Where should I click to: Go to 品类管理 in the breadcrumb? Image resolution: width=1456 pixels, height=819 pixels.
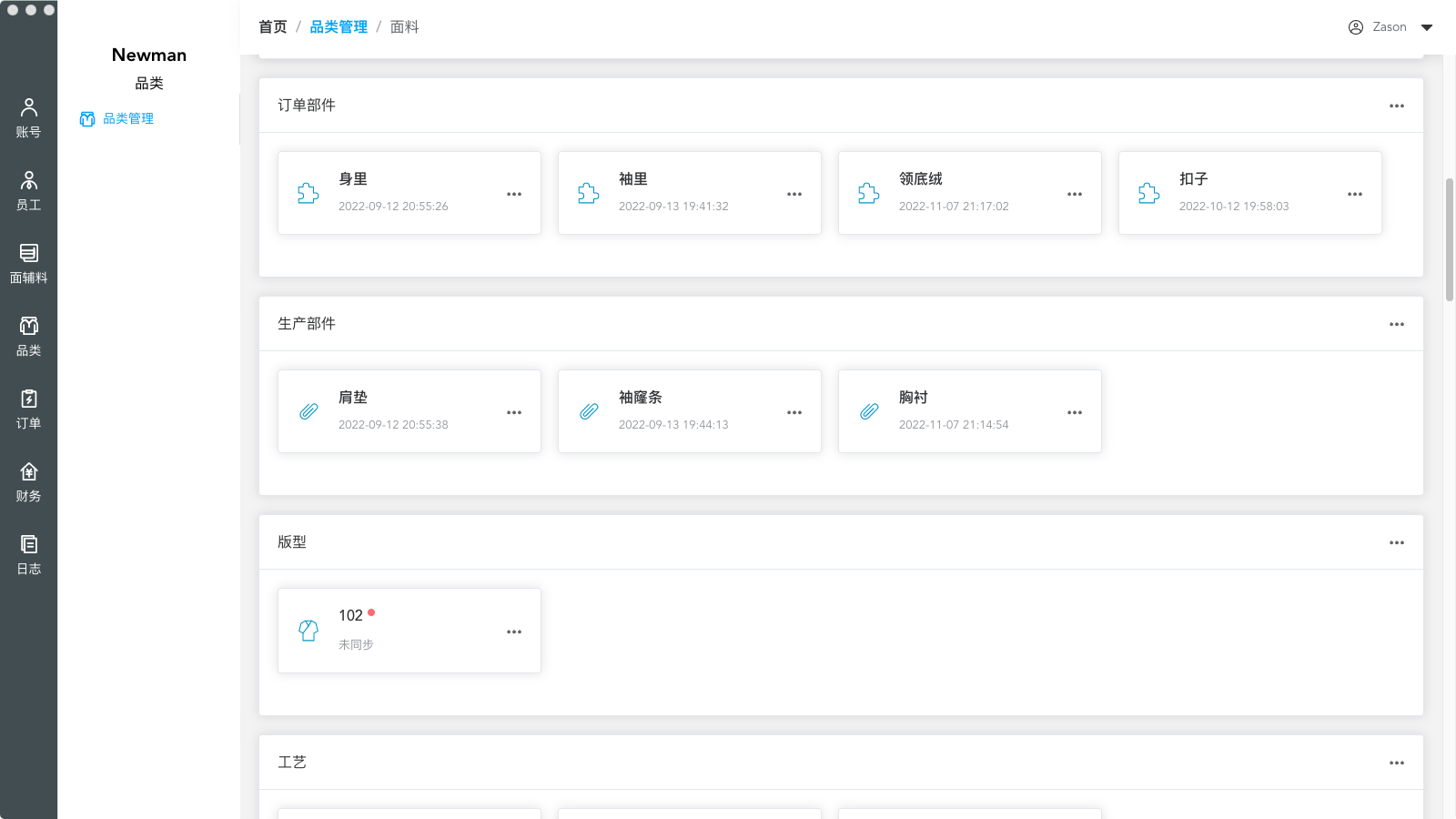click(x=339, y=27)
